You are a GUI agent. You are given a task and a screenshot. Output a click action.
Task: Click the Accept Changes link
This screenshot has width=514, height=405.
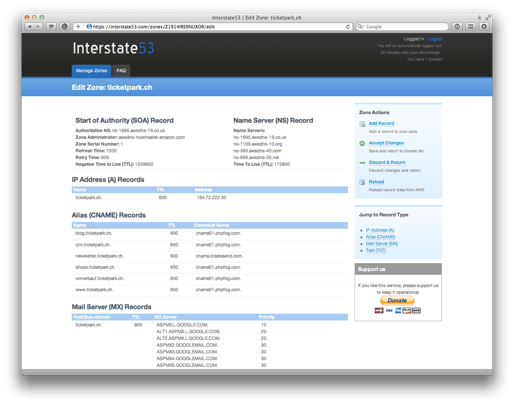[386, 143]
